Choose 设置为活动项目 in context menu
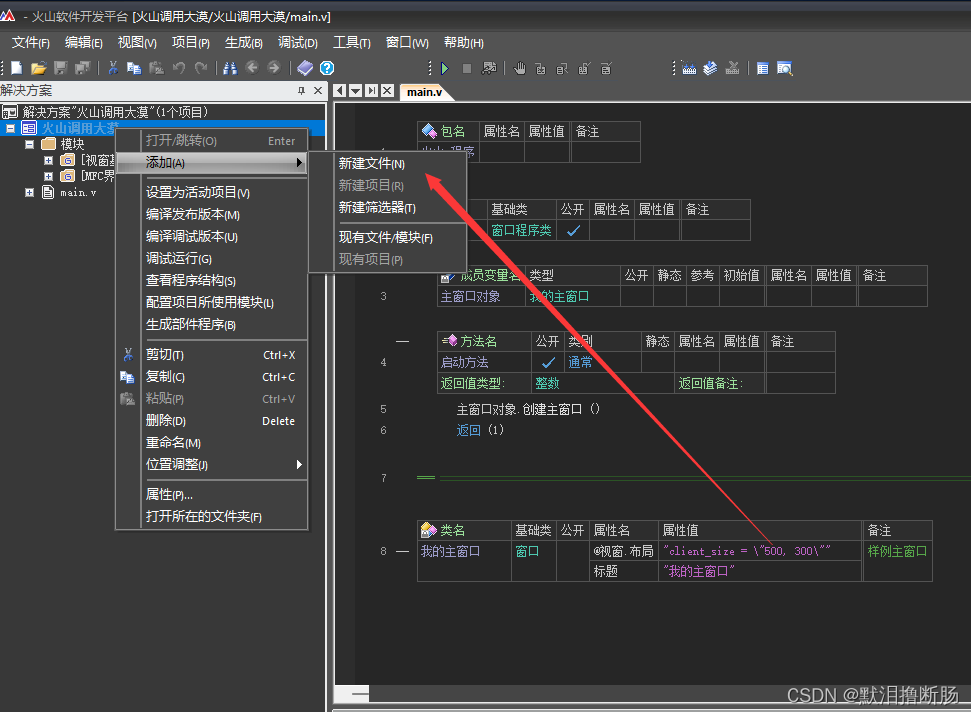 coord(197,192)
